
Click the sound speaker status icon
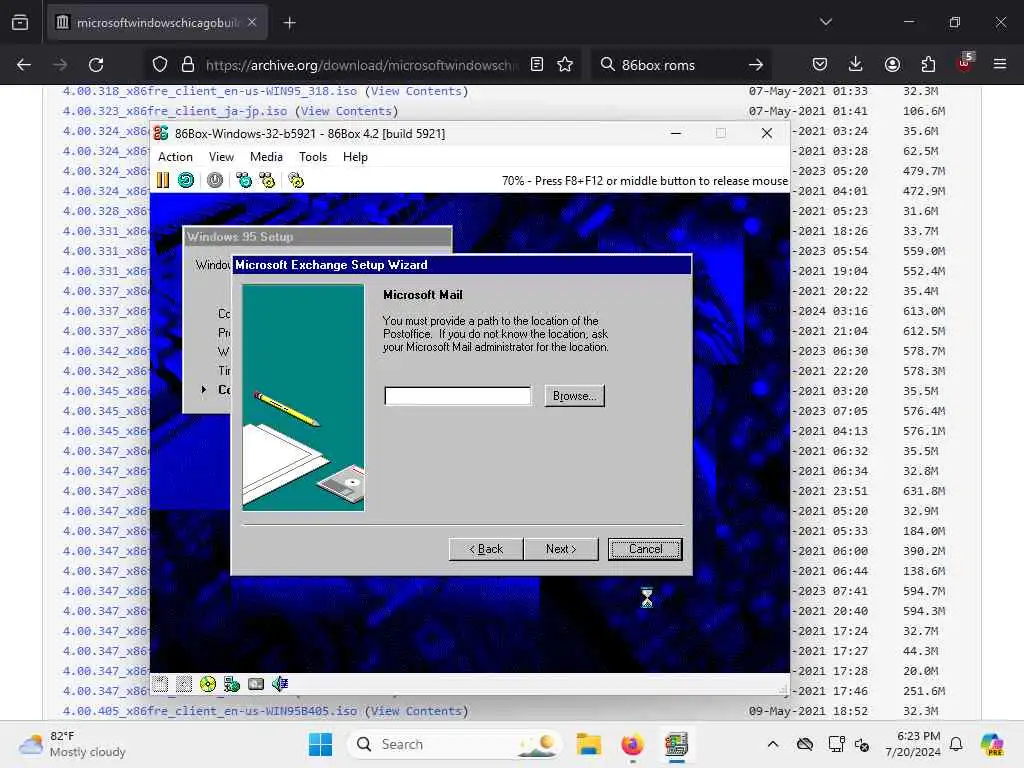pyautogui.click(x=280, y=684)
